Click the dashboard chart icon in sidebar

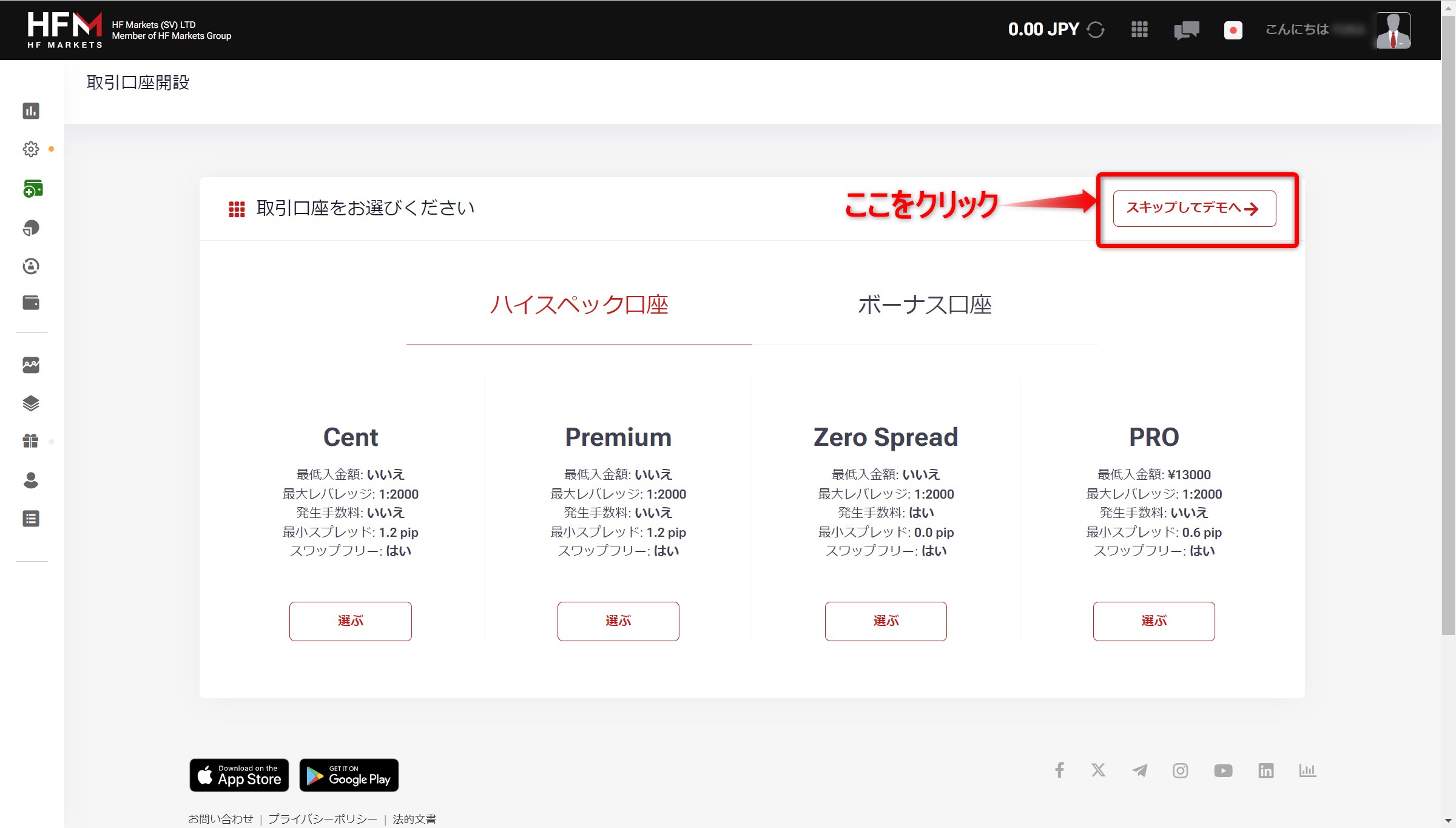(x=31, y=111)
